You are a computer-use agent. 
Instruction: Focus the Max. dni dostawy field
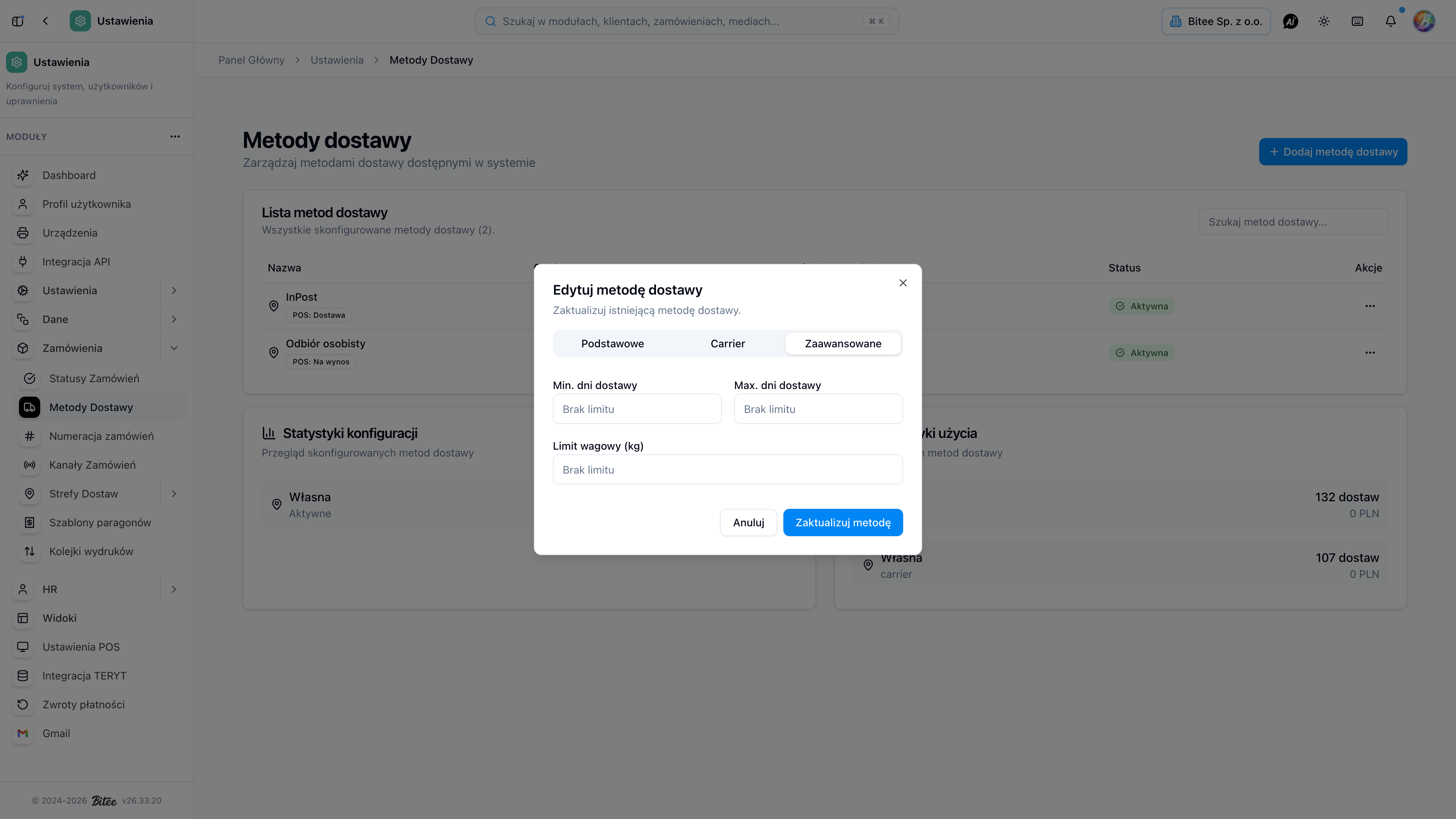[x=819, y=409]
